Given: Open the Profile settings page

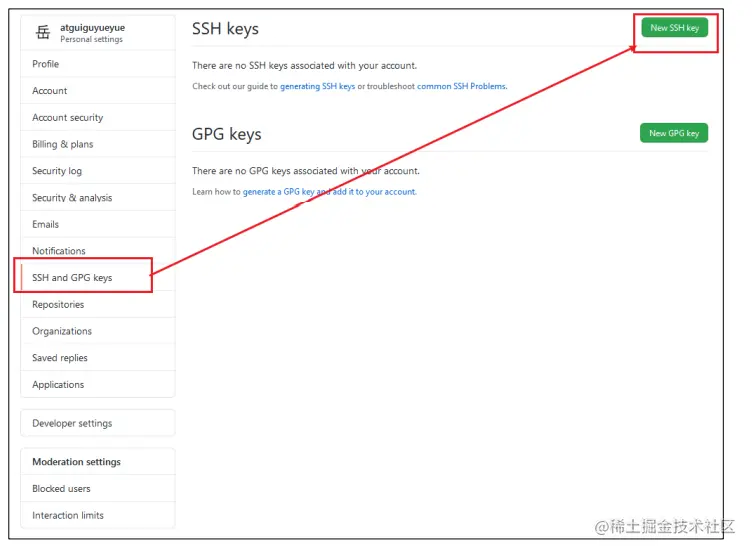Looking at the screenshot, I should pos(97,64).
